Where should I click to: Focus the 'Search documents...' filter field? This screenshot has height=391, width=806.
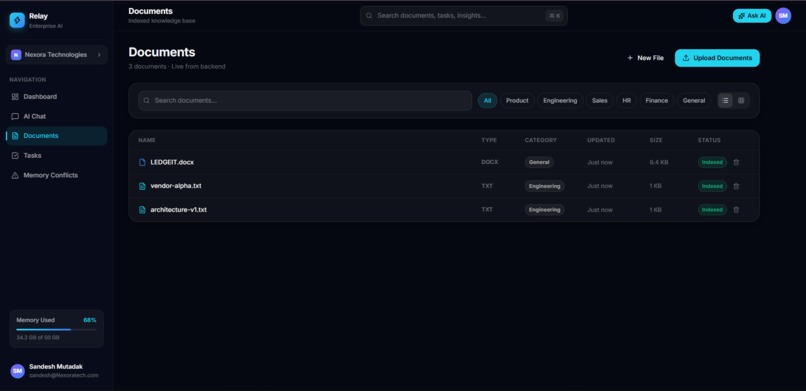point(305,101)
